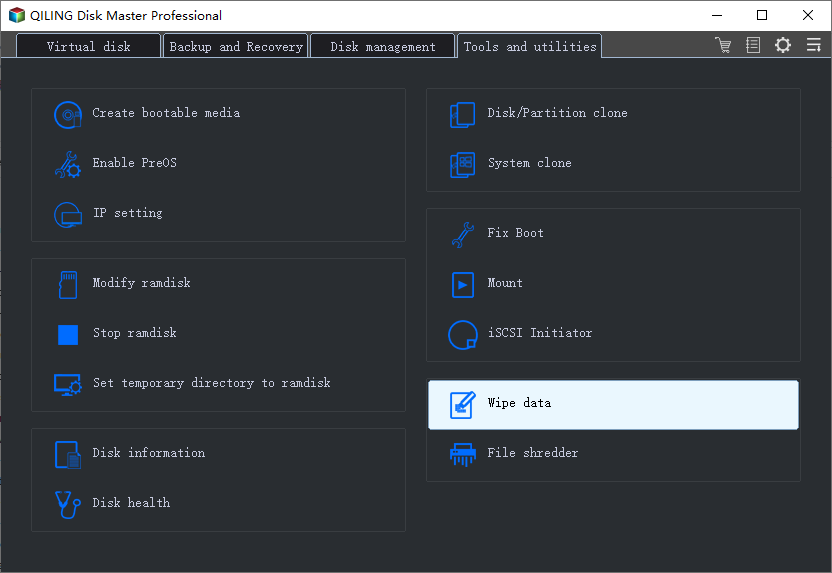Select Modify ramdisk label
The height and width of the screenshot is (573, 832).
pos(142,283)
